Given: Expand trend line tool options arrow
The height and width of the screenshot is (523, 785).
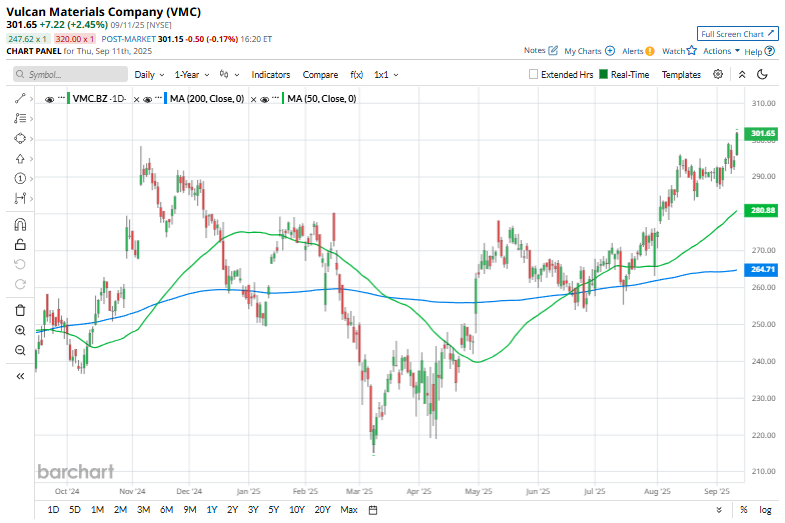Looking at the screenshot, I should pos(31,99).
